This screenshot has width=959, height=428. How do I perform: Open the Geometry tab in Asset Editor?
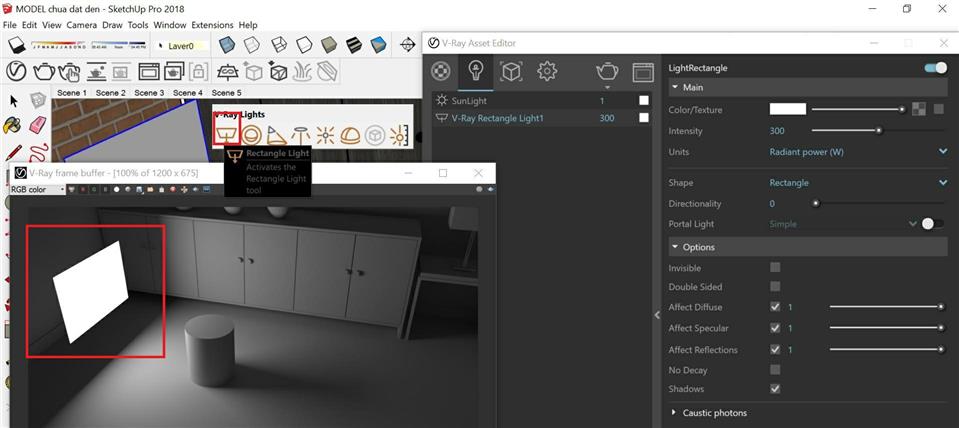[511, 71]
